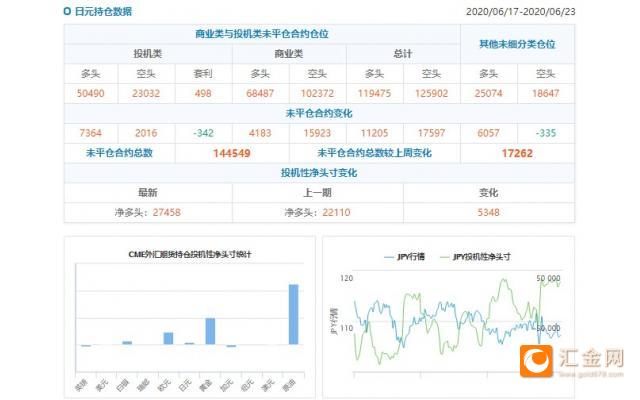This screenshot has height=400, width=640.
Task: Click the 欧元 bar in the bar chart
Action: coord(168,338)
